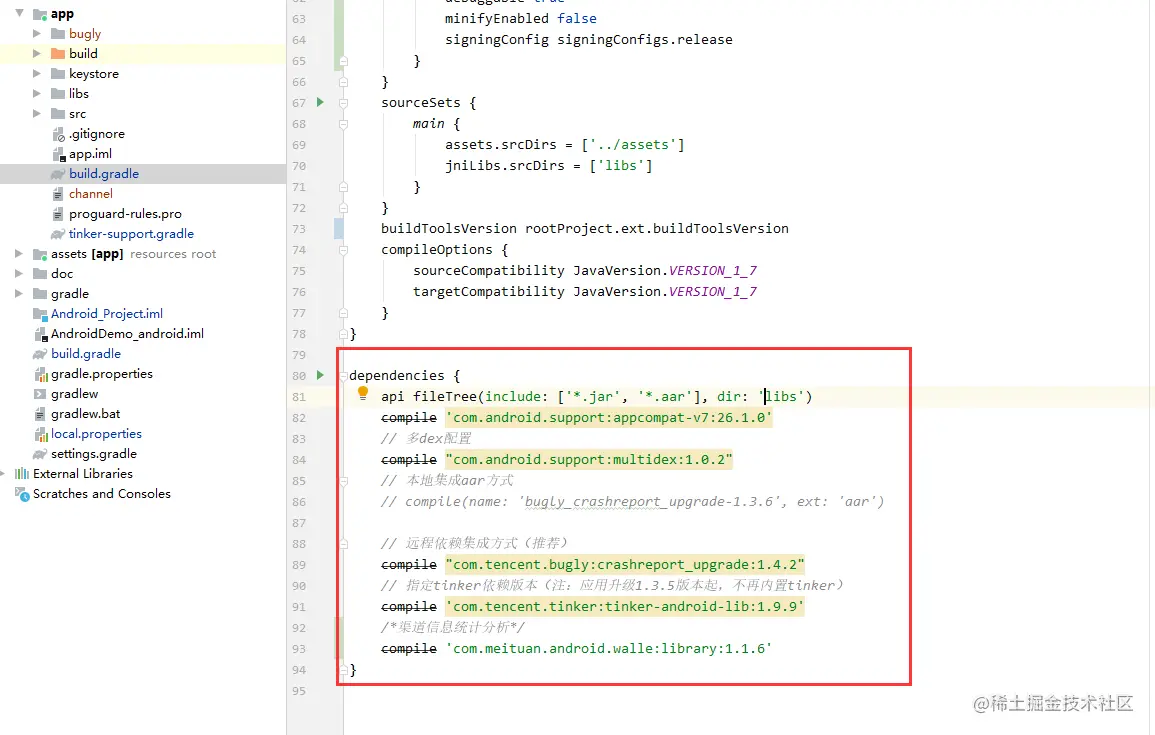
Task: Select build.gradle under app folder
Action: pos(104,174)
